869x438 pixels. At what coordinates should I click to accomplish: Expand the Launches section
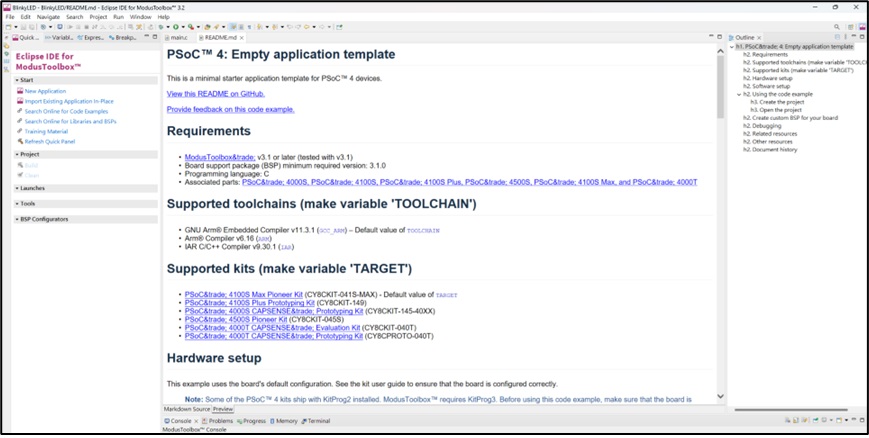pos(17,187)
